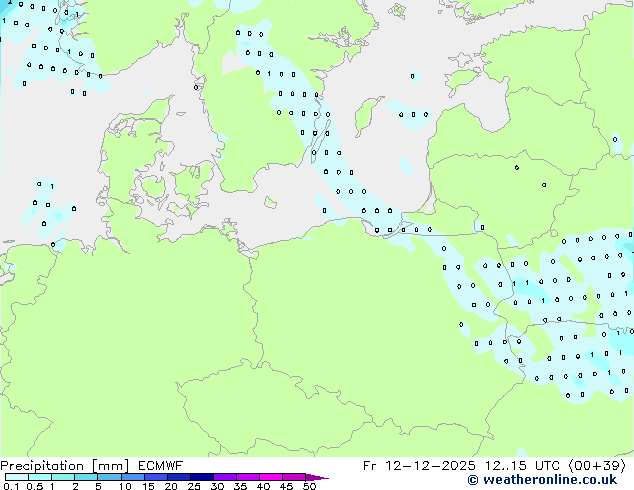The width and height of the screenshot is (634, 490).
Task: Click the '25' legend scale label
Action: (x=194, y=486)
